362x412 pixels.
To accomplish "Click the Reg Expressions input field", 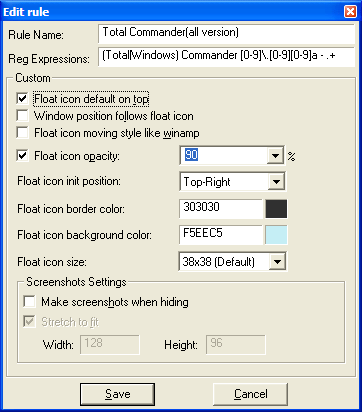I will pyautogui.click(x=226, y=57).
